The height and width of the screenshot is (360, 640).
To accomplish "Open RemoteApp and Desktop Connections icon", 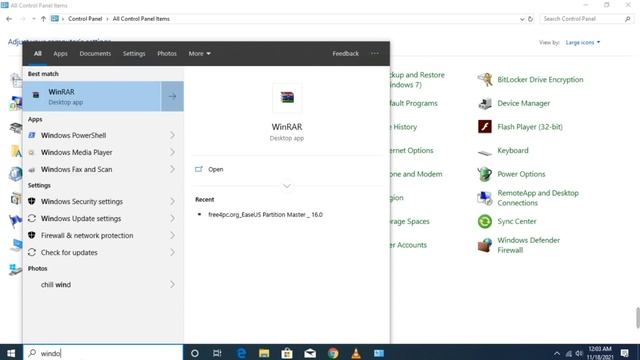I will pyautogui.click(x=485, y=198).
